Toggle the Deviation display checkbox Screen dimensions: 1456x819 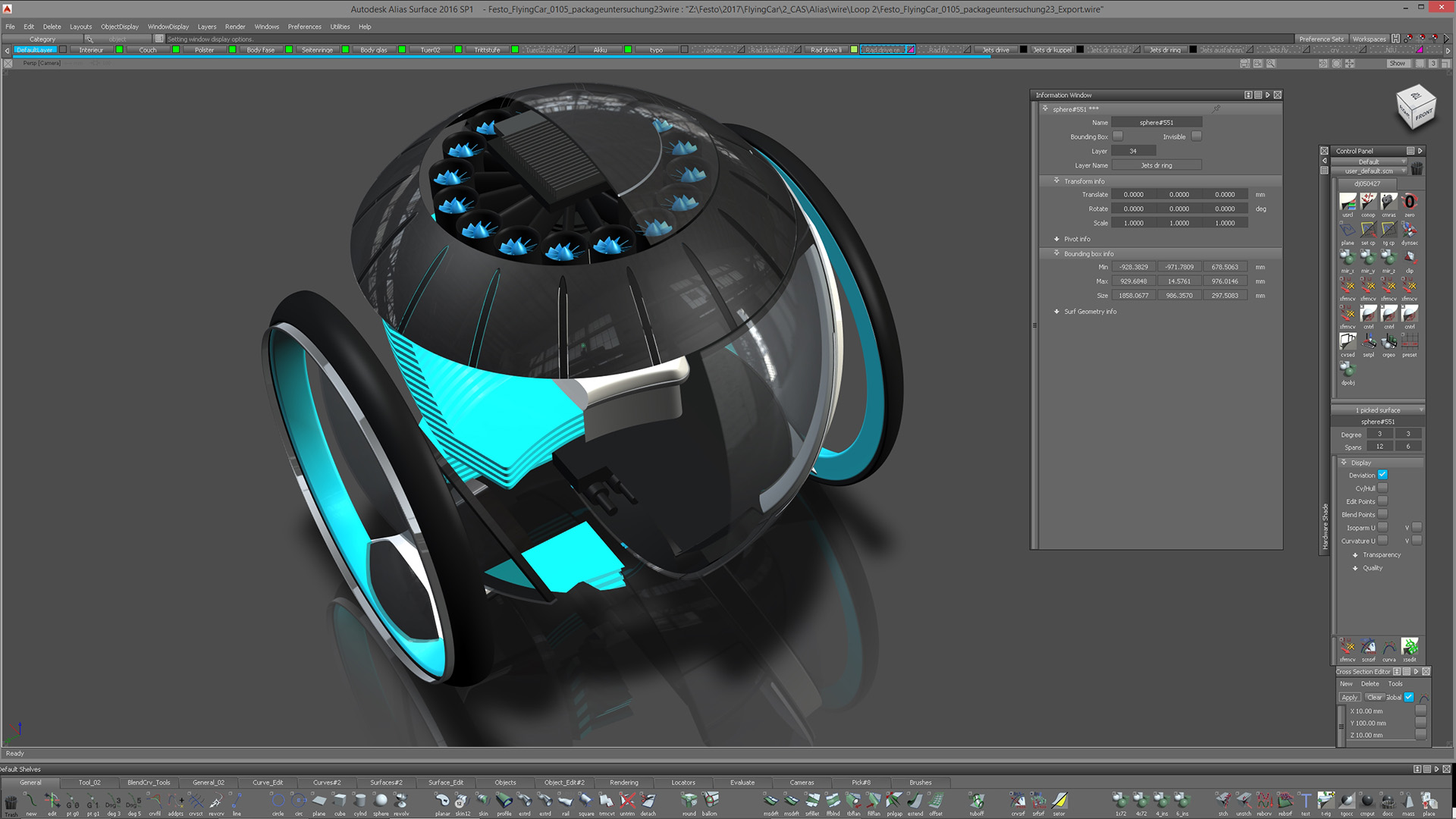pos(1382,475)
